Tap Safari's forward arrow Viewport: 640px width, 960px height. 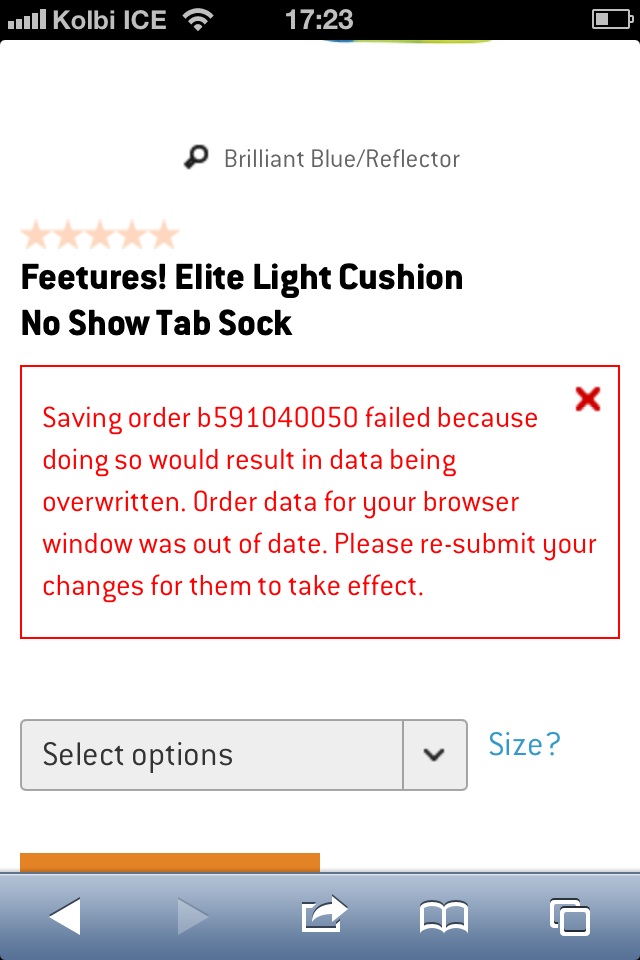[x=191, y=915]
